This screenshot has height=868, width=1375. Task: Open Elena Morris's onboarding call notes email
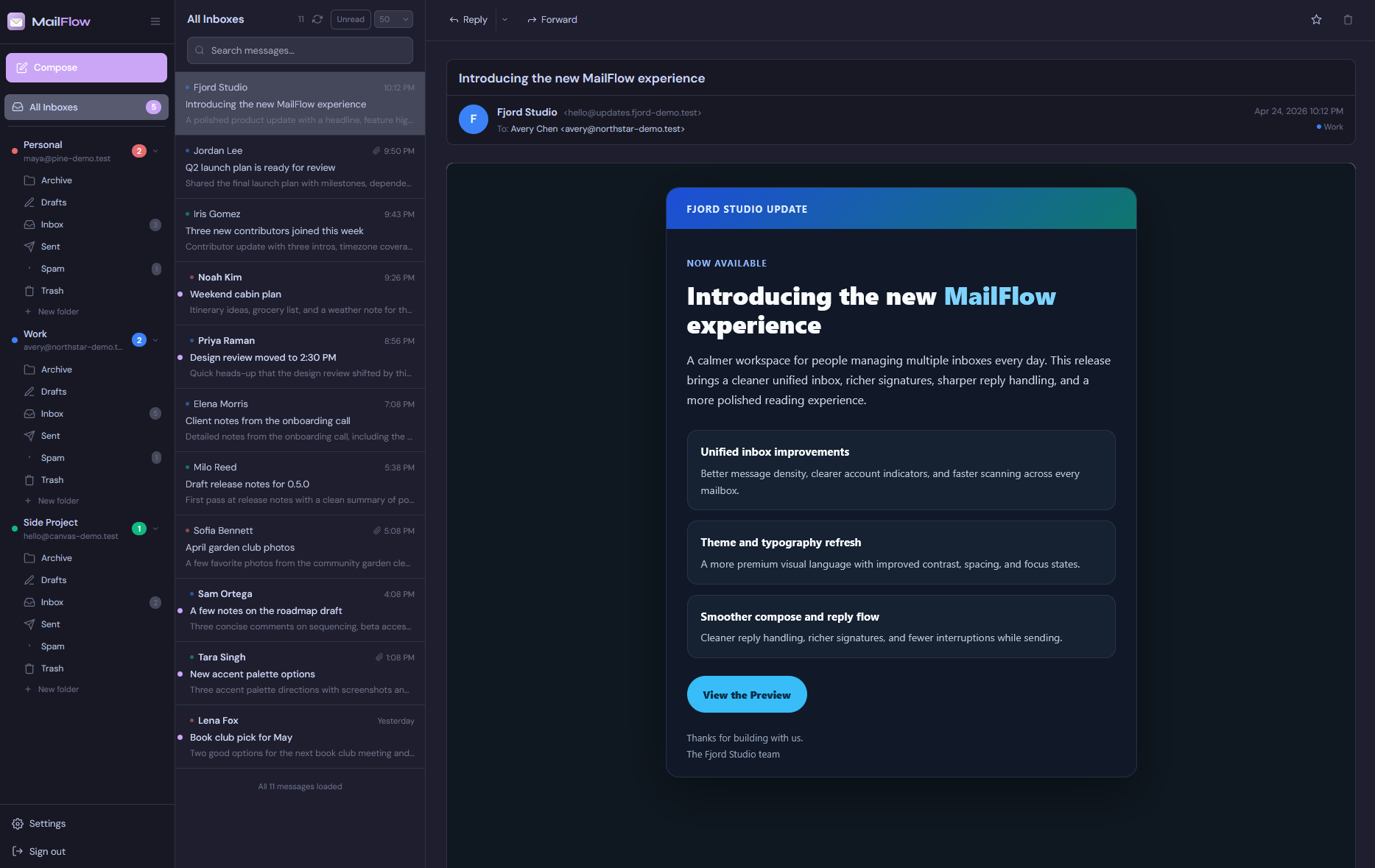(x=300, y=420)
